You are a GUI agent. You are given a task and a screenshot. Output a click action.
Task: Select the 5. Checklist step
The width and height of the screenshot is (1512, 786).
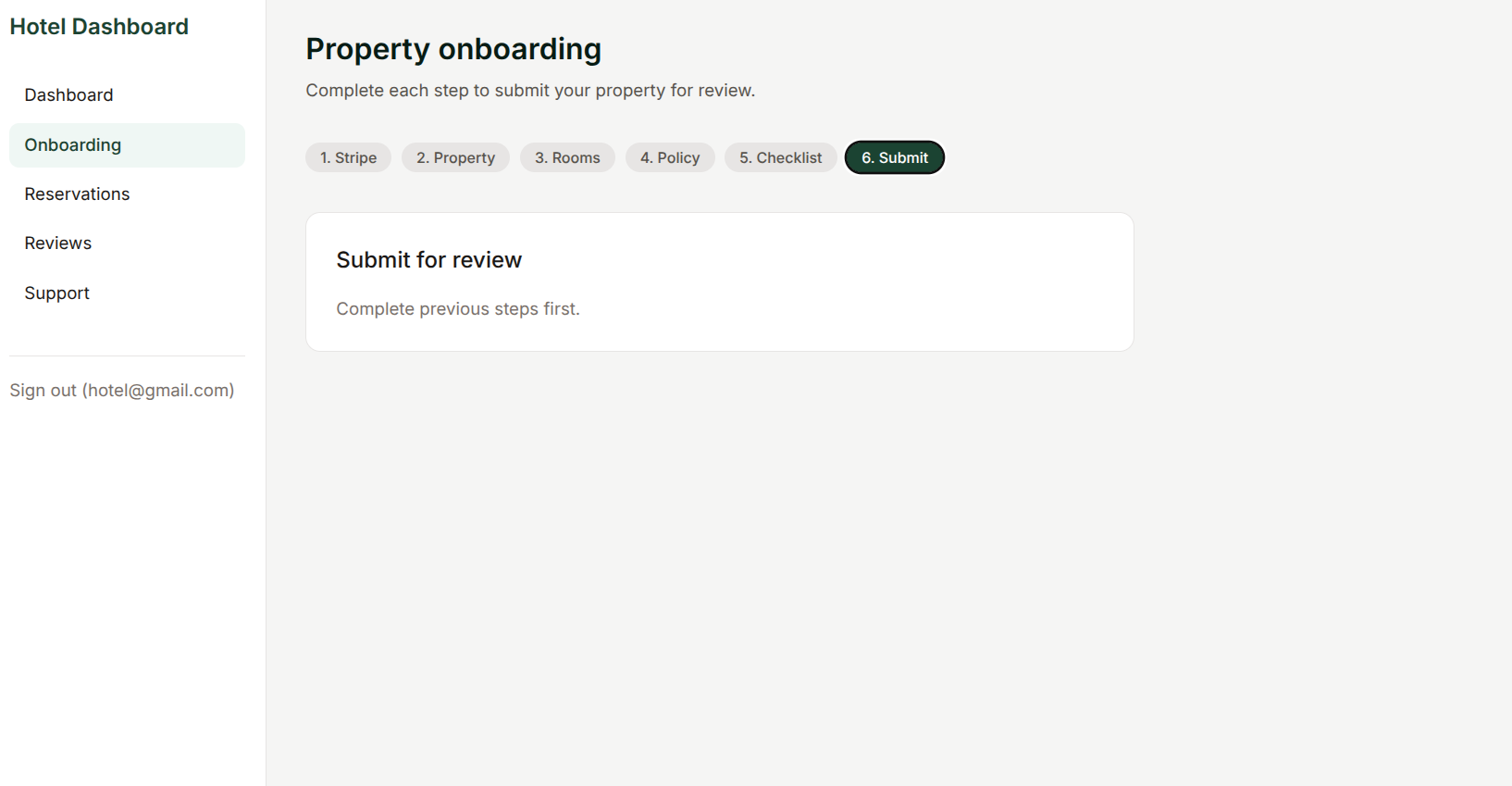(780, 157)
